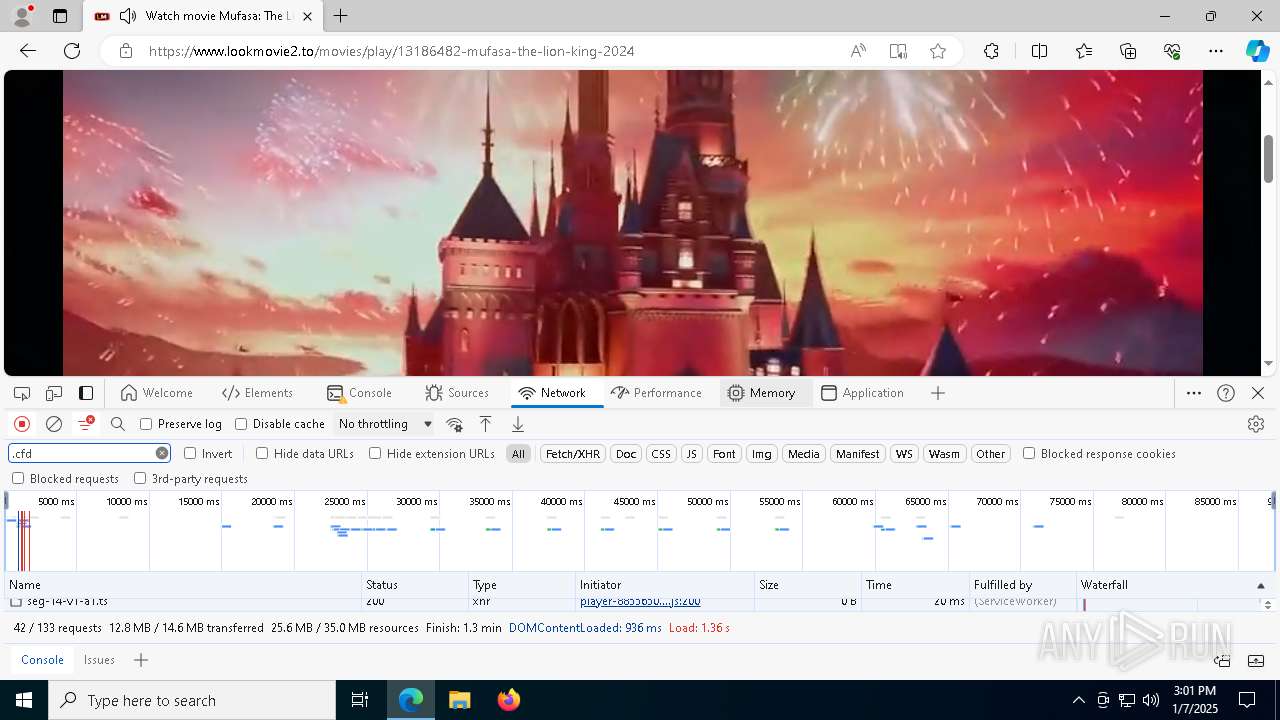1280x720 pixels.
Task: Start Read aloud from address bar
Action: coord(858,51)
